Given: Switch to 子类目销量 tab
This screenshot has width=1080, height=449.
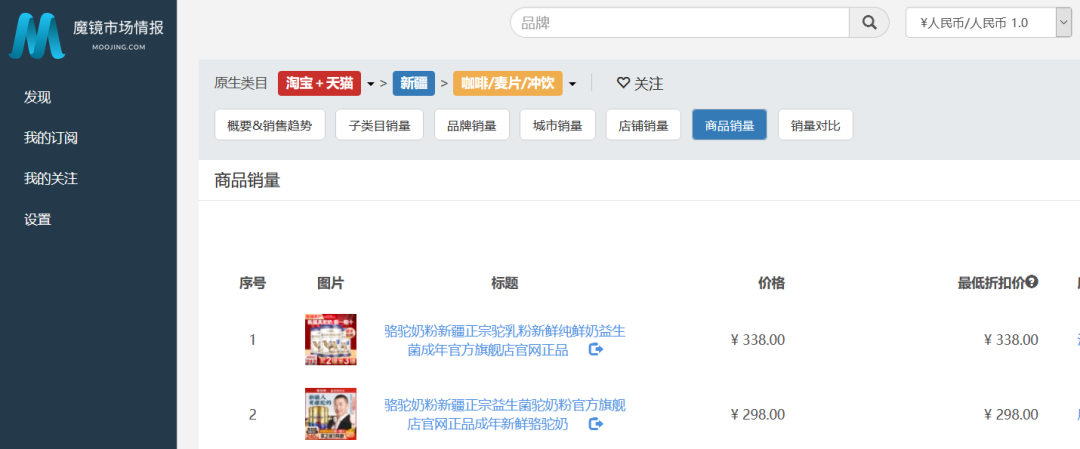Looking at the screenshot, I should pyautogui.click(x=380, y=125).
